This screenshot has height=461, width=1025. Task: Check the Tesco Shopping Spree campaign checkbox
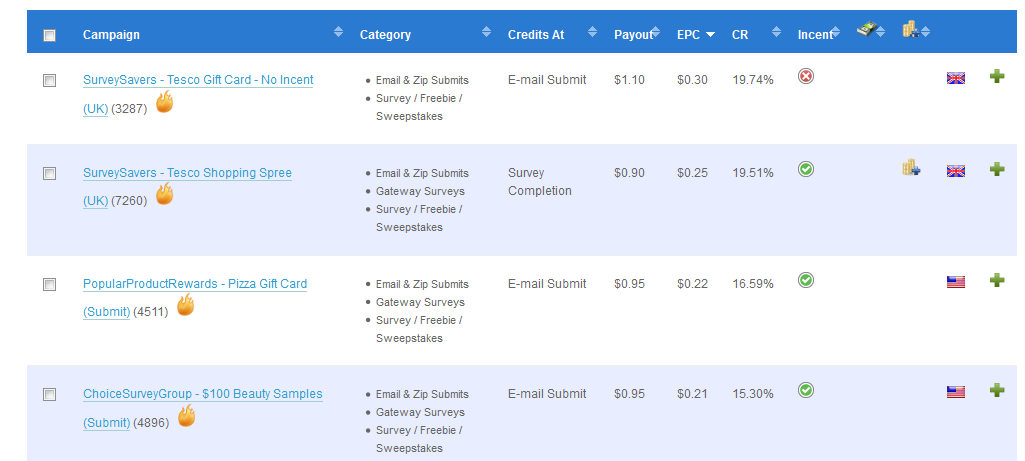[49, 173]
